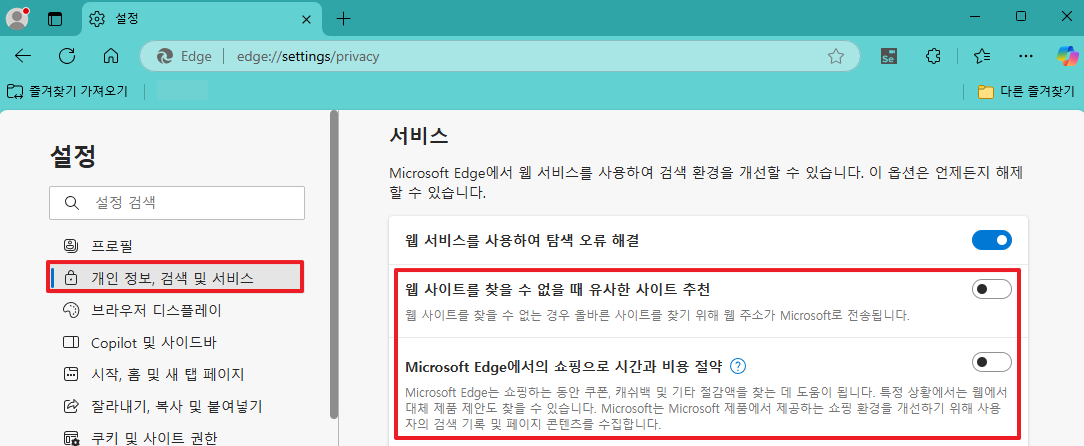Add this page to favorites star
1084x446 pixels.
click(x=836, y=56)
